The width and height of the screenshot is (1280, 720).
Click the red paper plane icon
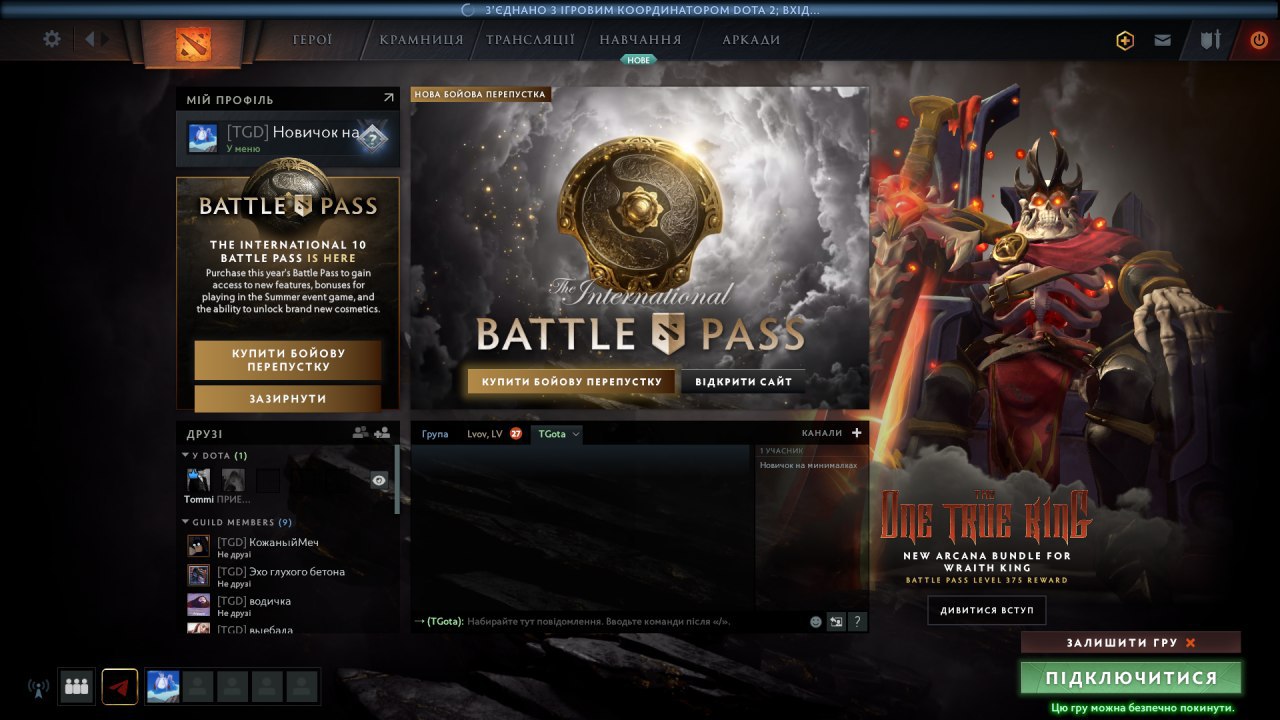120,686
